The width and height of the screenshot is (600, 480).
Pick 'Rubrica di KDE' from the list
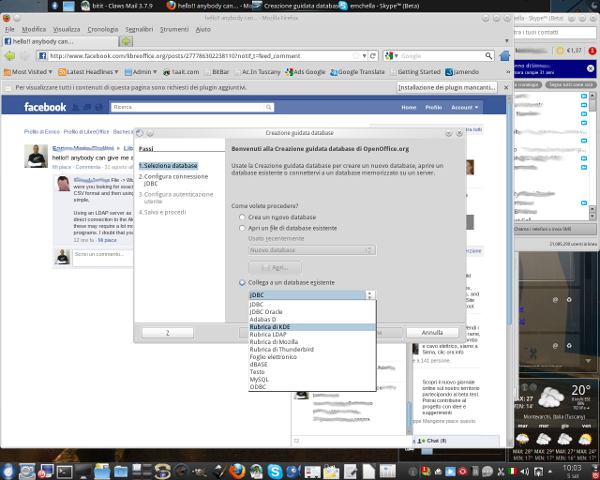tap(269, 327)
